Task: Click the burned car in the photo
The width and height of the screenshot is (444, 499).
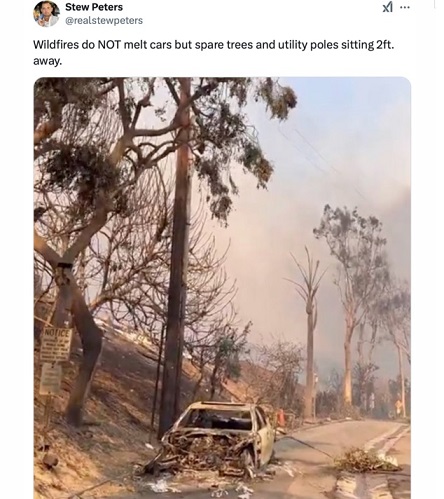Action: [213, 438]
